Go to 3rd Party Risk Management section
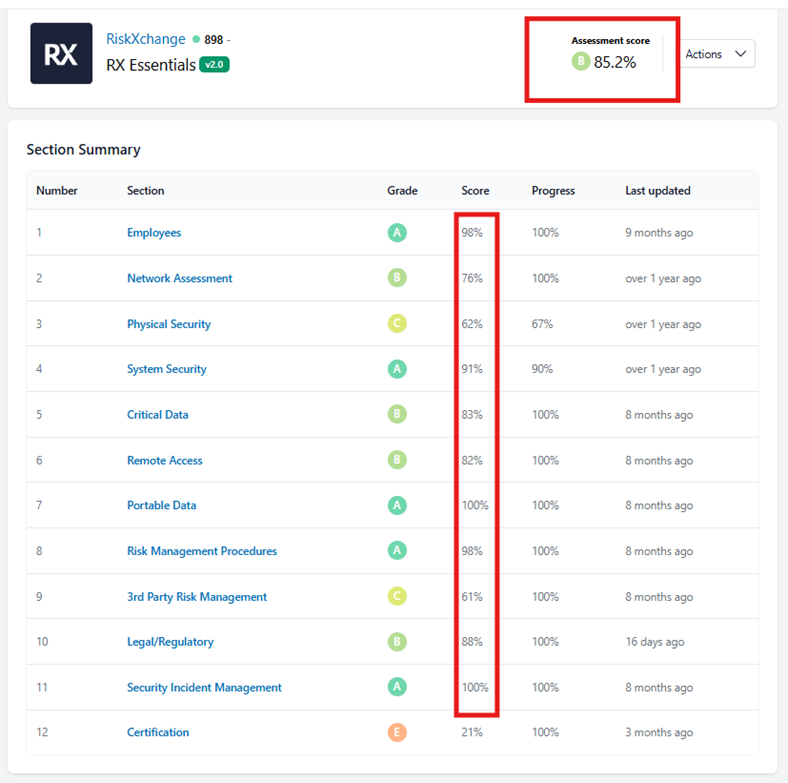 (196, 597)
